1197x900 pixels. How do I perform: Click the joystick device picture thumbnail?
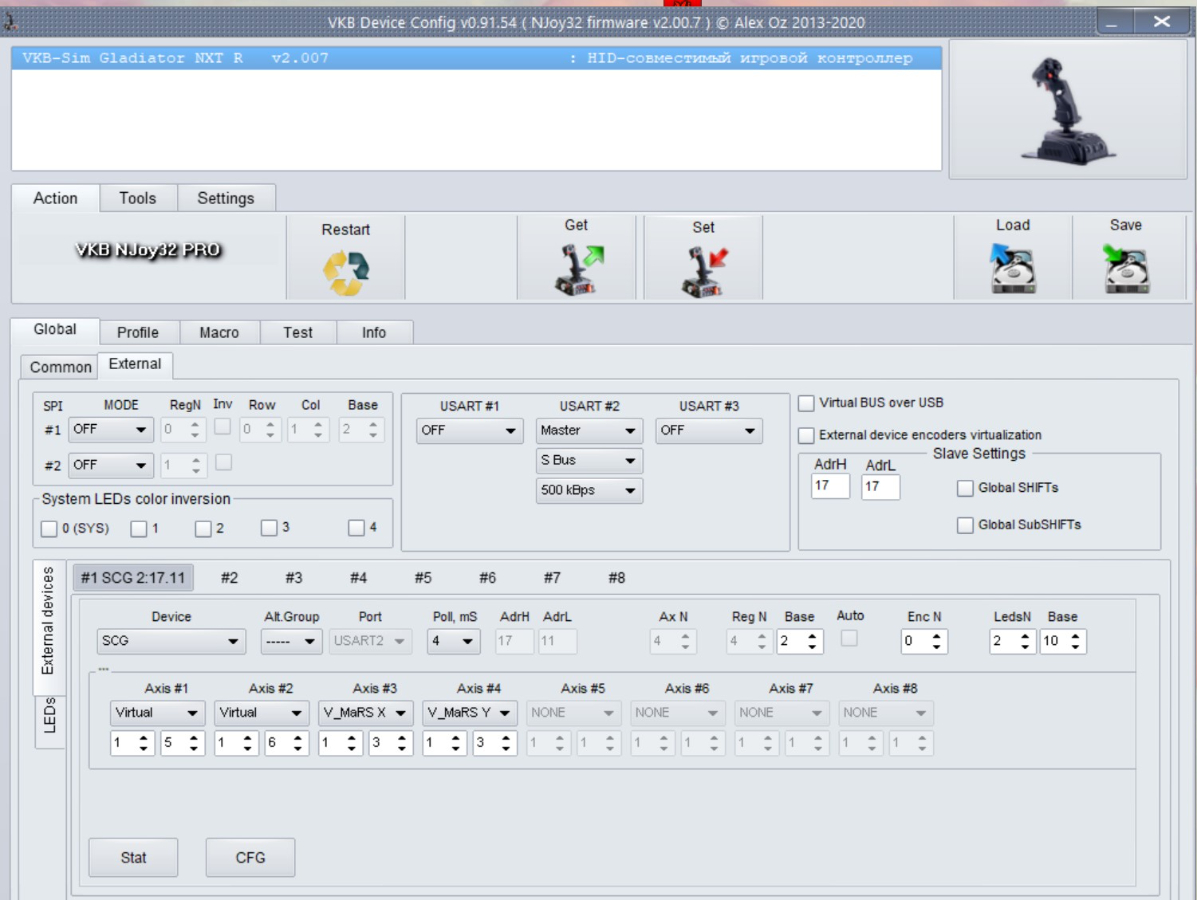pos(1067,109)
